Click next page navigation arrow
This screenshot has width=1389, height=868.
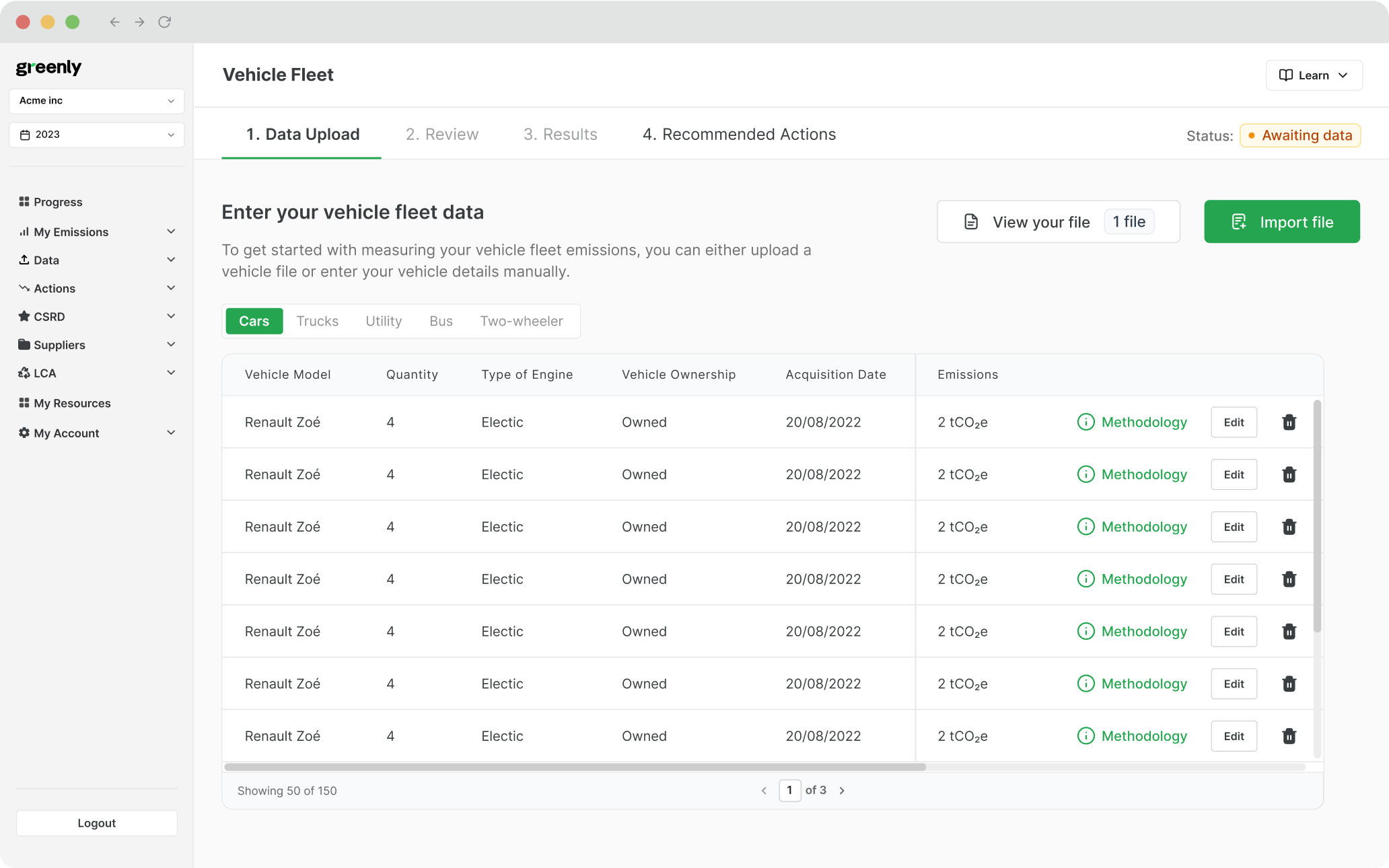[x=842, y=790]
